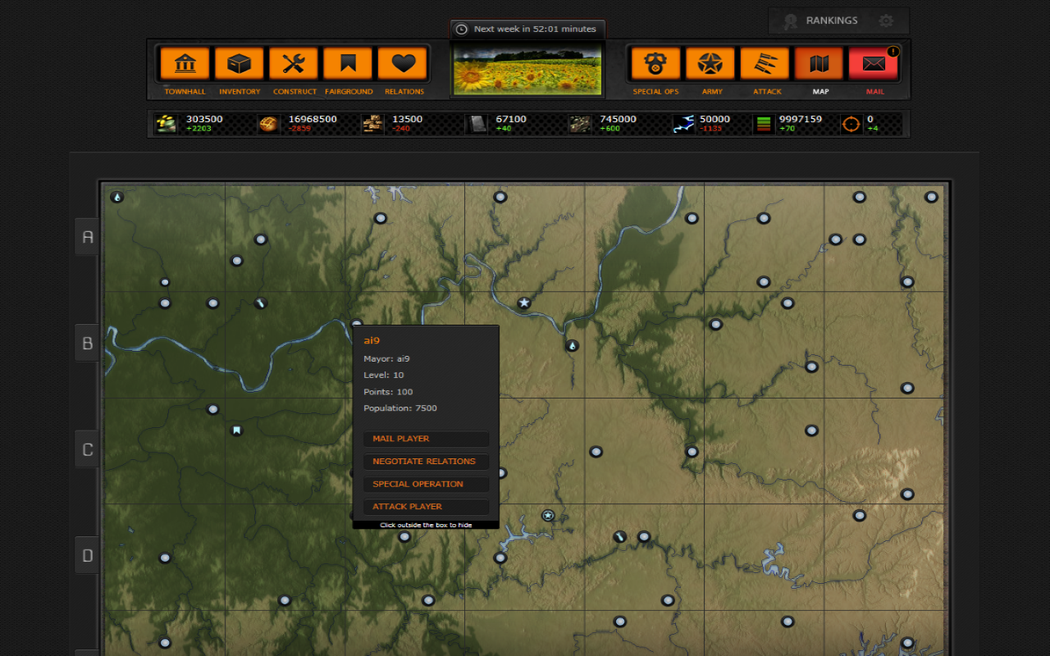Click the sunflower field thumbnail
The height and width of the screenshot is (656, 1050).
527,70
